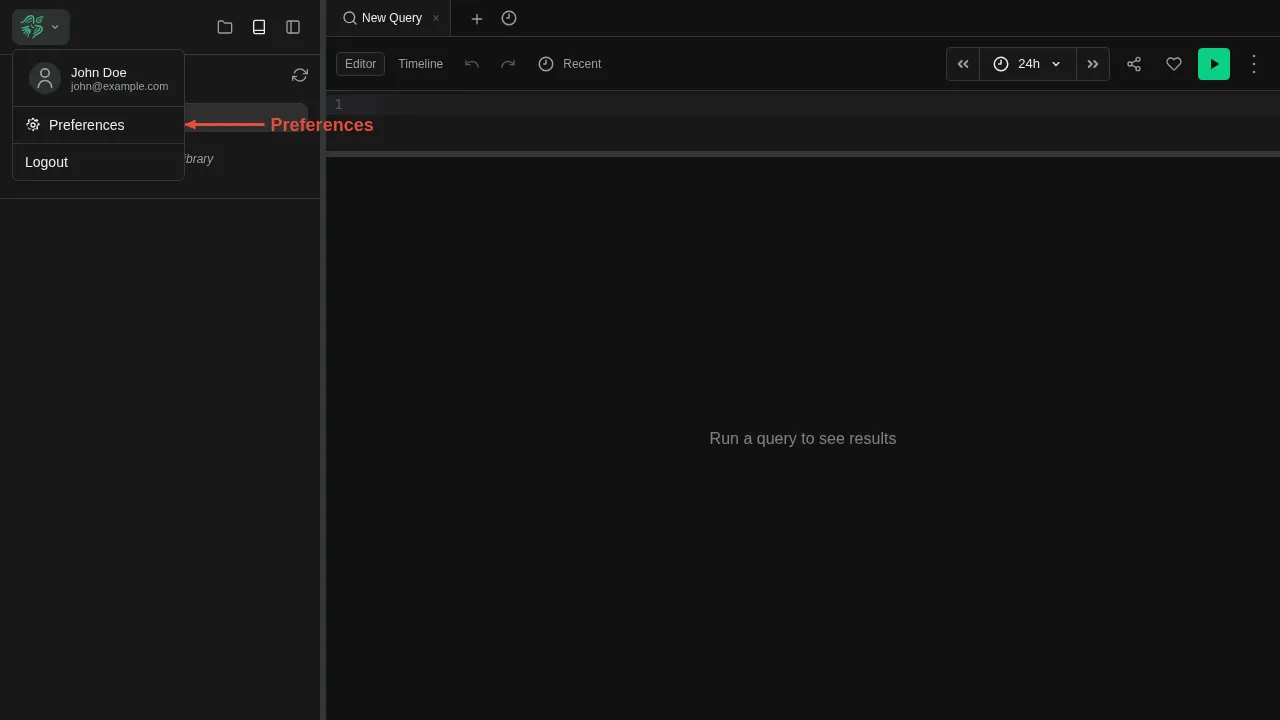Open the Recent queries button
This screenshot has width=1280, height=720.
tap(570, 64)
